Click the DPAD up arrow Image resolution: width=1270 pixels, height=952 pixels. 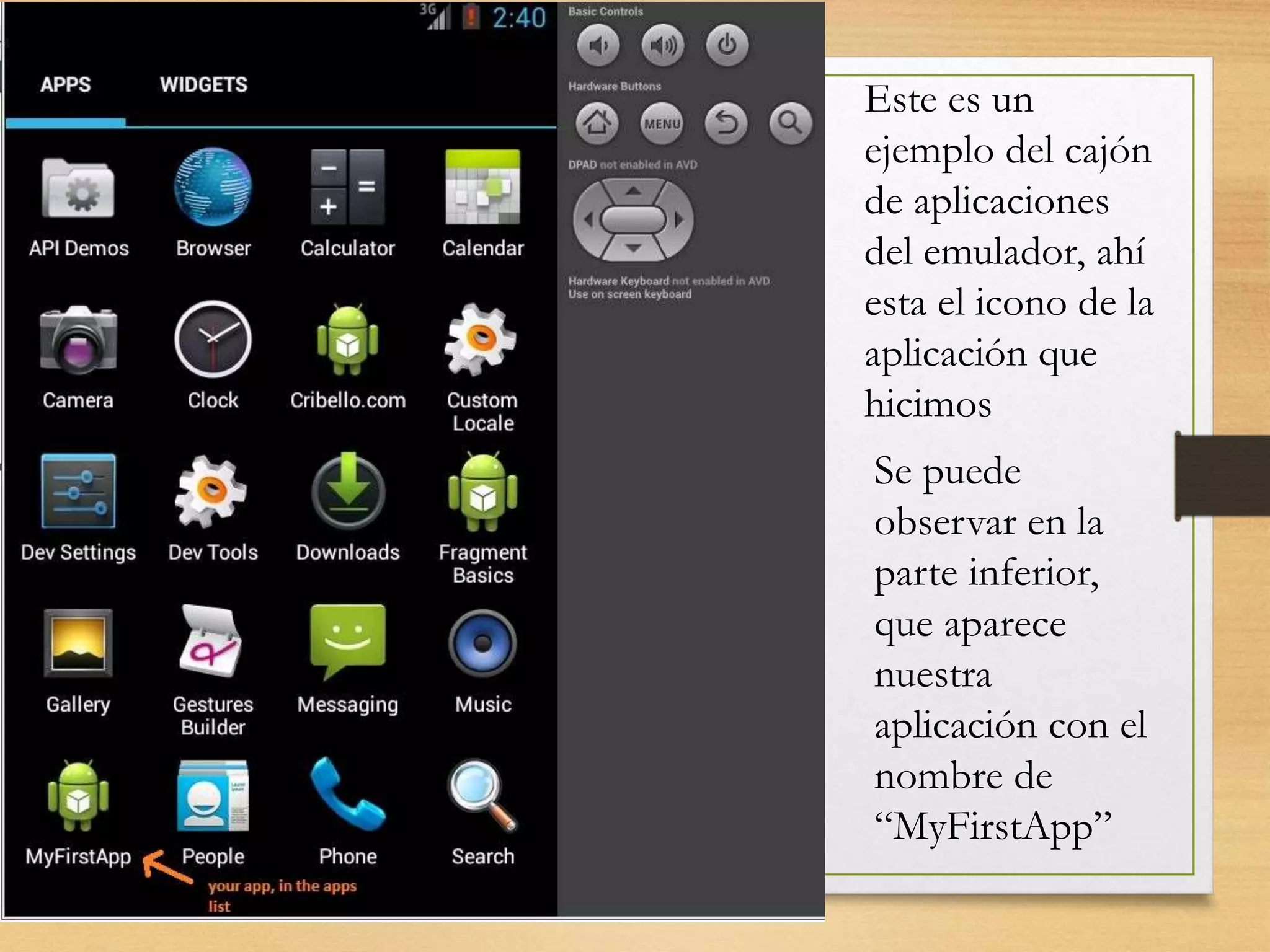[x=633, y=192]
